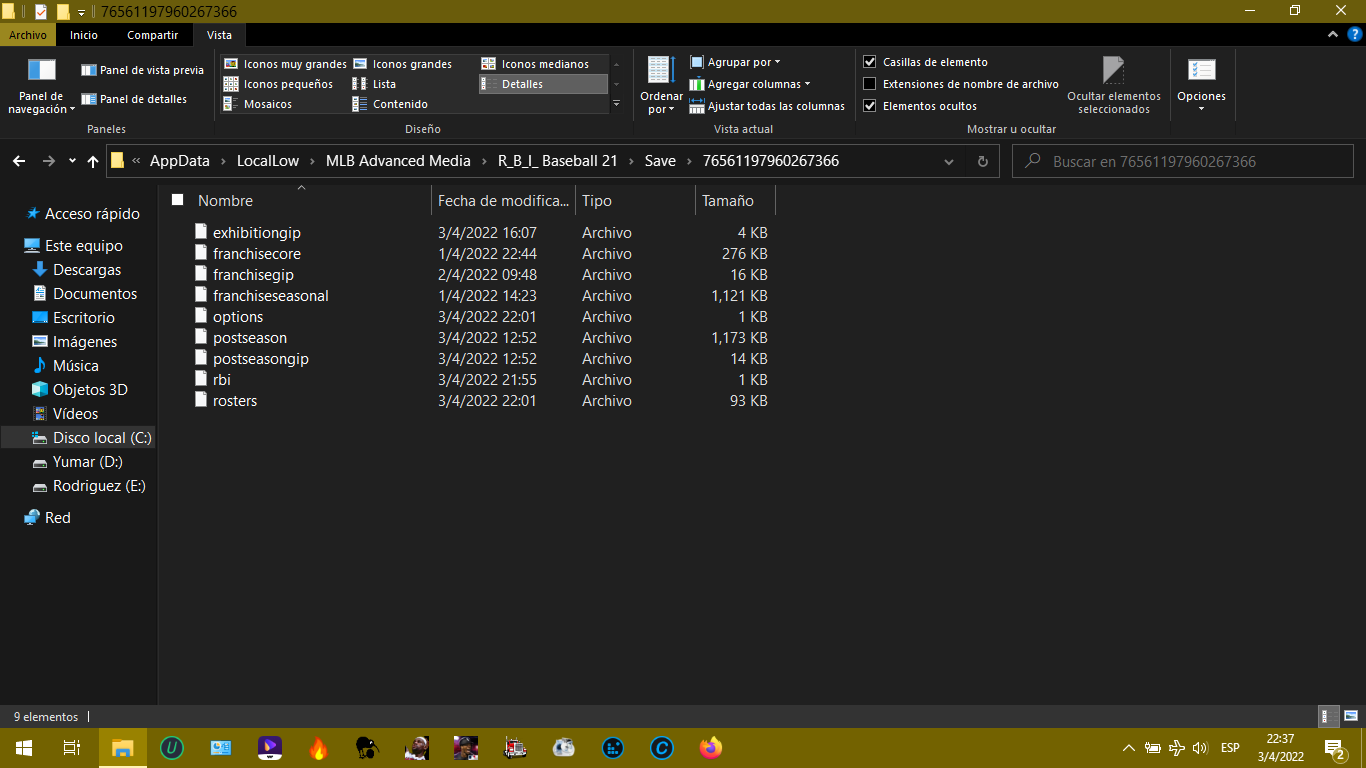Collapse the ribbon with the chevron
Image resolution: width=1366 pixels, height=768 pixels.
(1332, 35)
